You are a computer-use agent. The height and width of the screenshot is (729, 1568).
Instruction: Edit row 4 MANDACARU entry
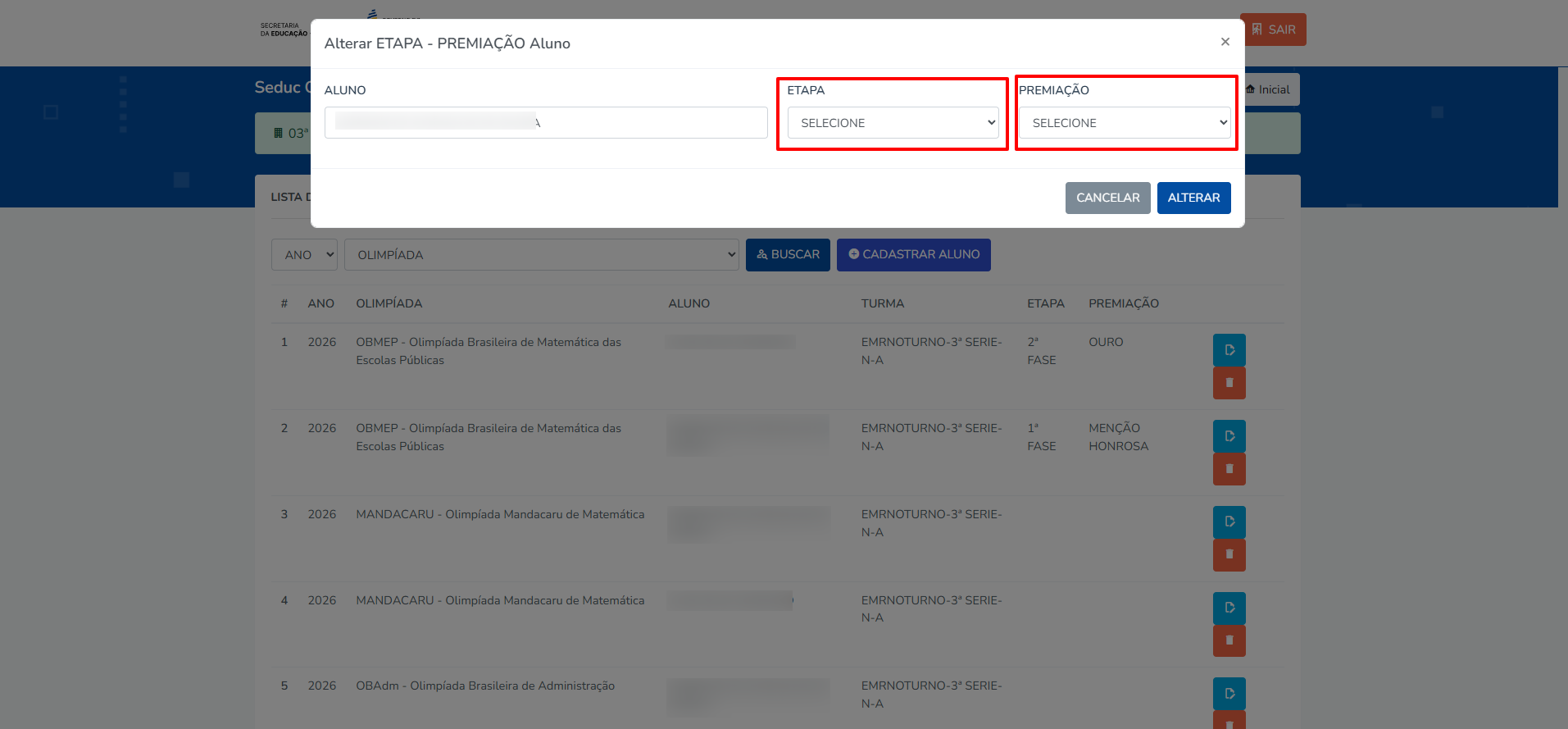(x=1229, y=608)
